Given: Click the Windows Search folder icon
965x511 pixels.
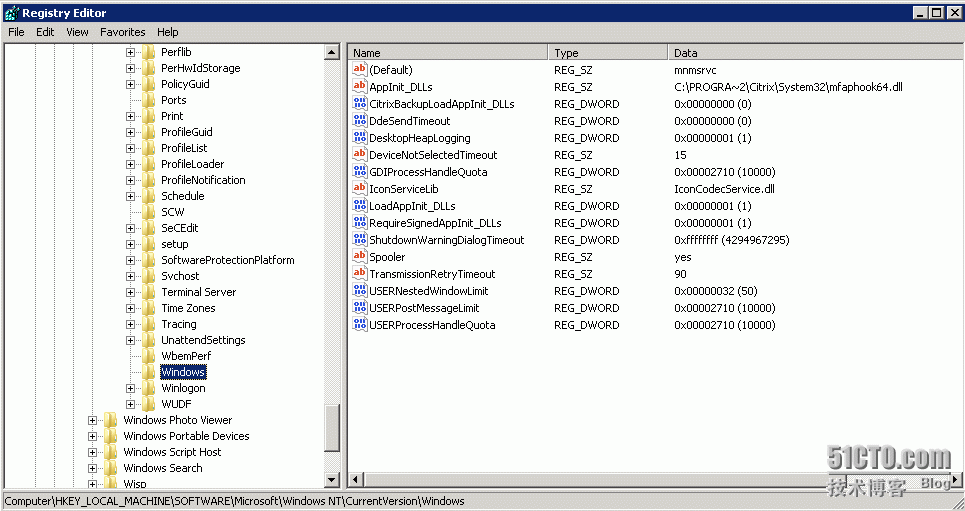Looking at the screenshot, I should click(111, 468).
